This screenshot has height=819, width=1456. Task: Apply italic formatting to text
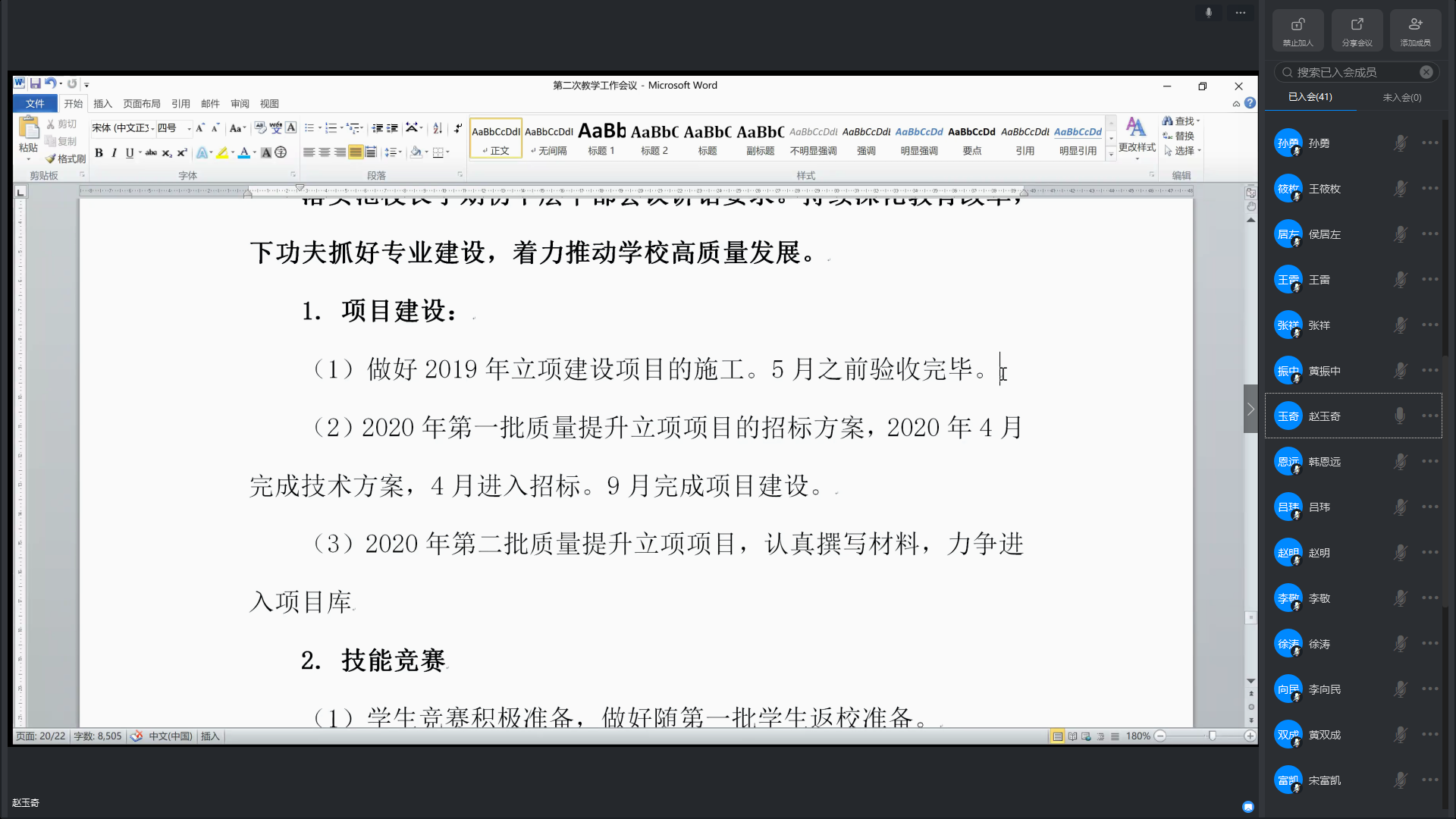(114, 152)
